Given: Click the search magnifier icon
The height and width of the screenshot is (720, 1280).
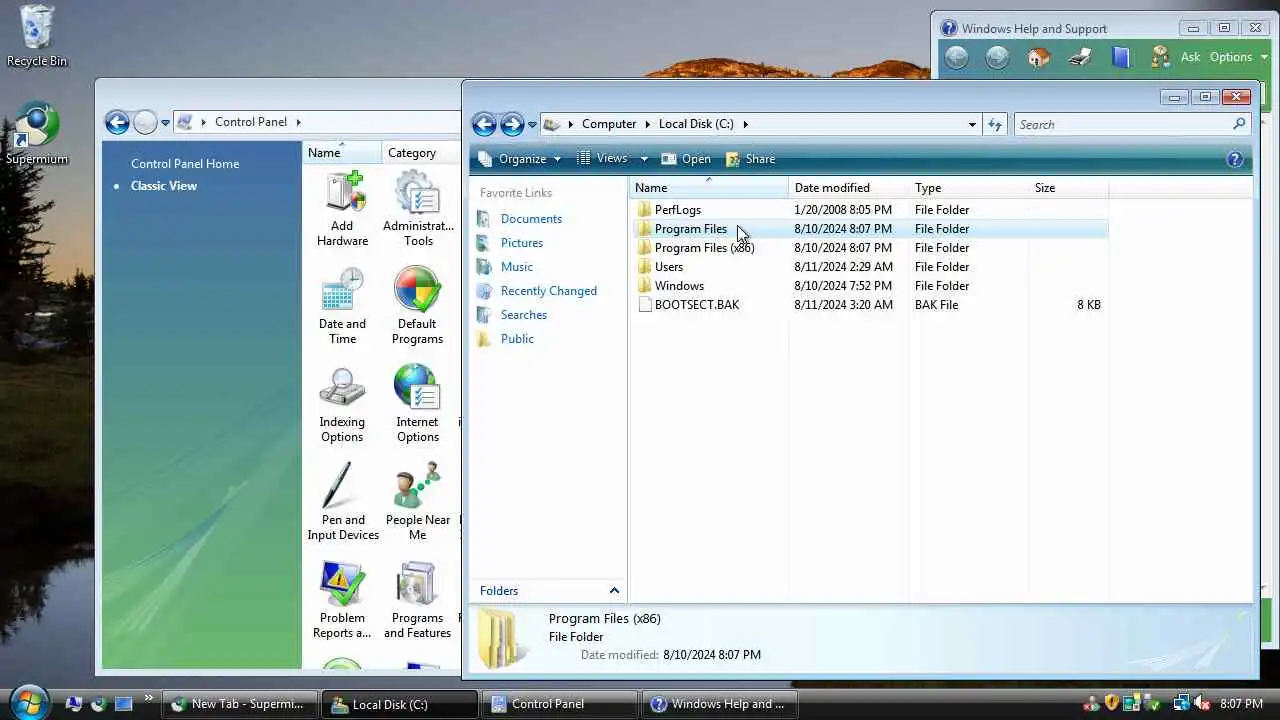Looking at the screenshot, I should (1239, 124).
